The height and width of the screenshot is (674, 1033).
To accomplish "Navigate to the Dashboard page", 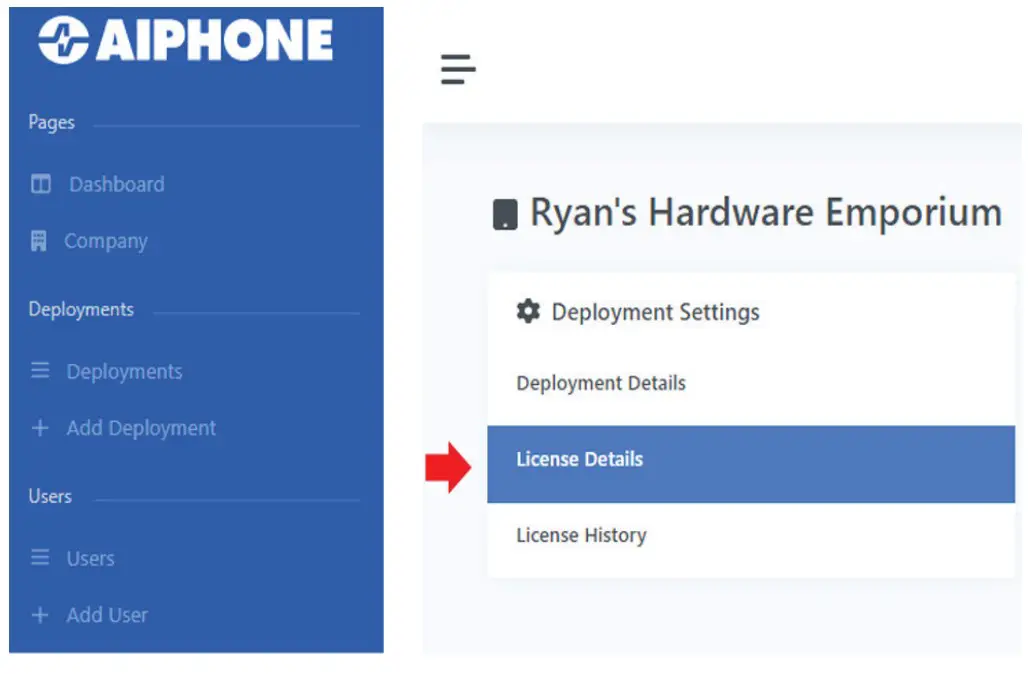I will click(117, 184).
